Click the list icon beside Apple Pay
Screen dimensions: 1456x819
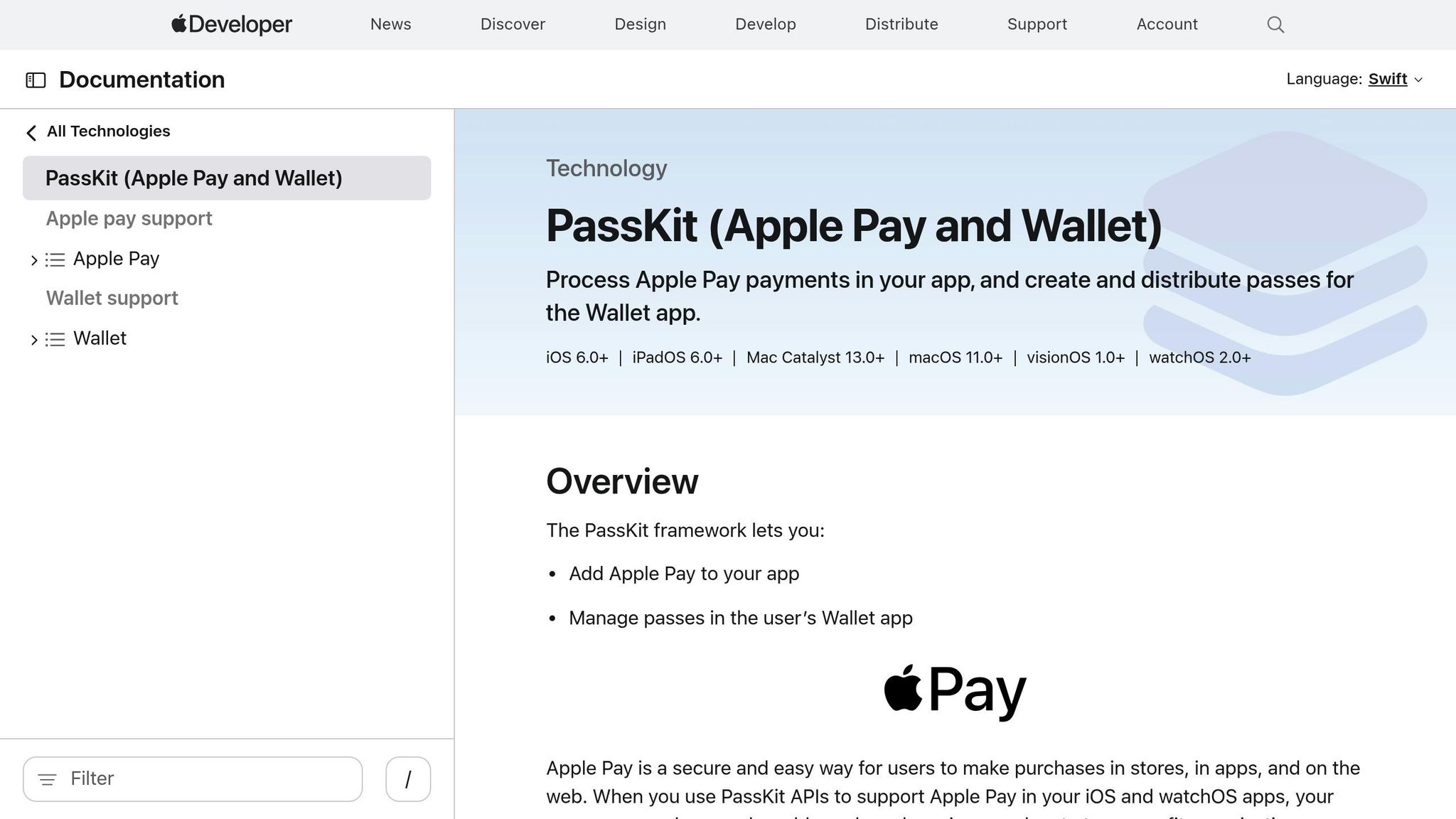[x=55, y=259]
